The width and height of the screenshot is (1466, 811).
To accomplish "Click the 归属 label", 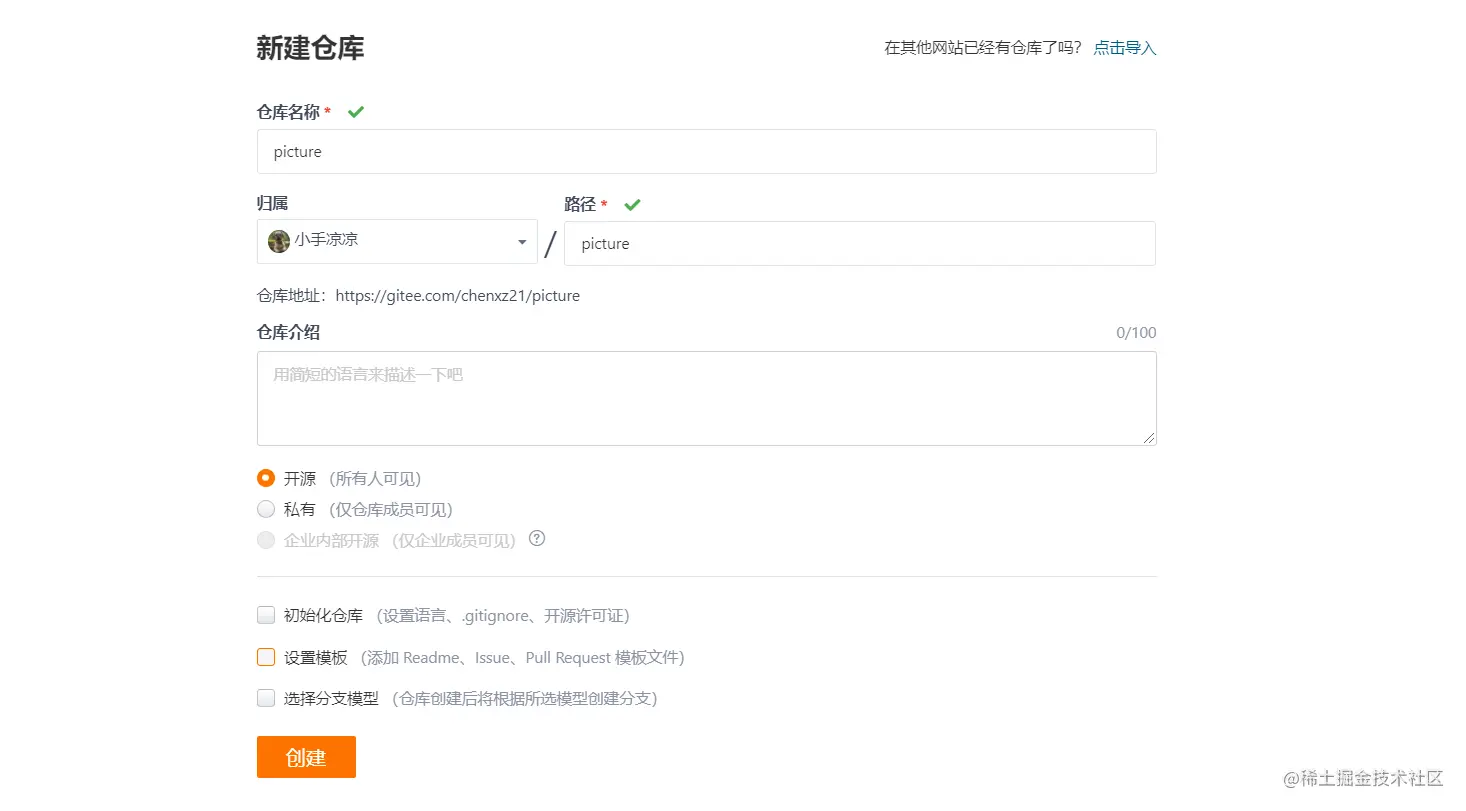I will [272, 203].
